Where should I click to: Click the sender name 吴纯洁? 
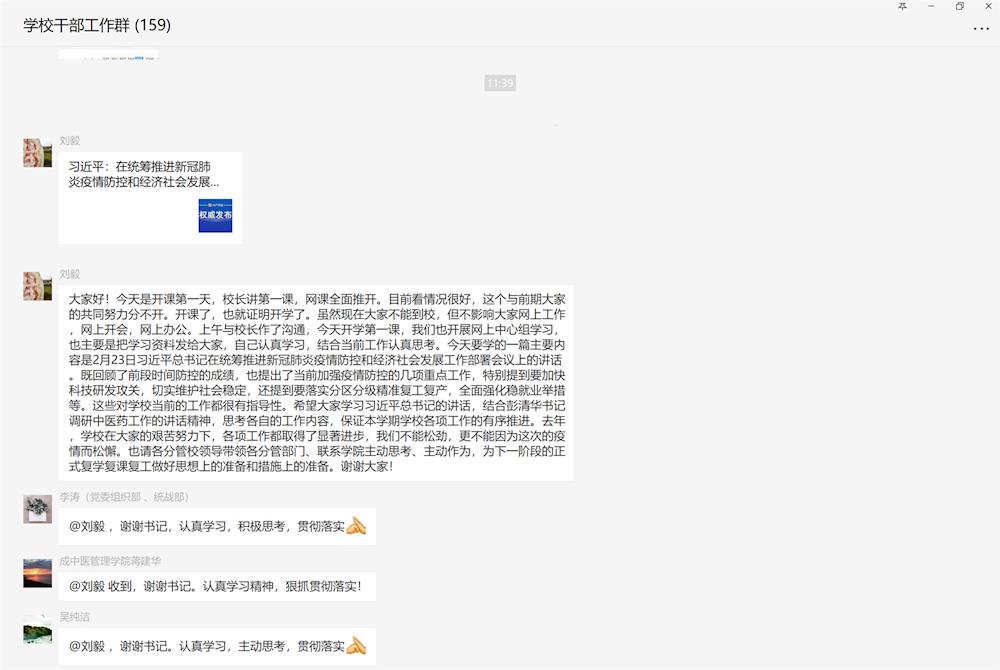[x=74, y=617]
